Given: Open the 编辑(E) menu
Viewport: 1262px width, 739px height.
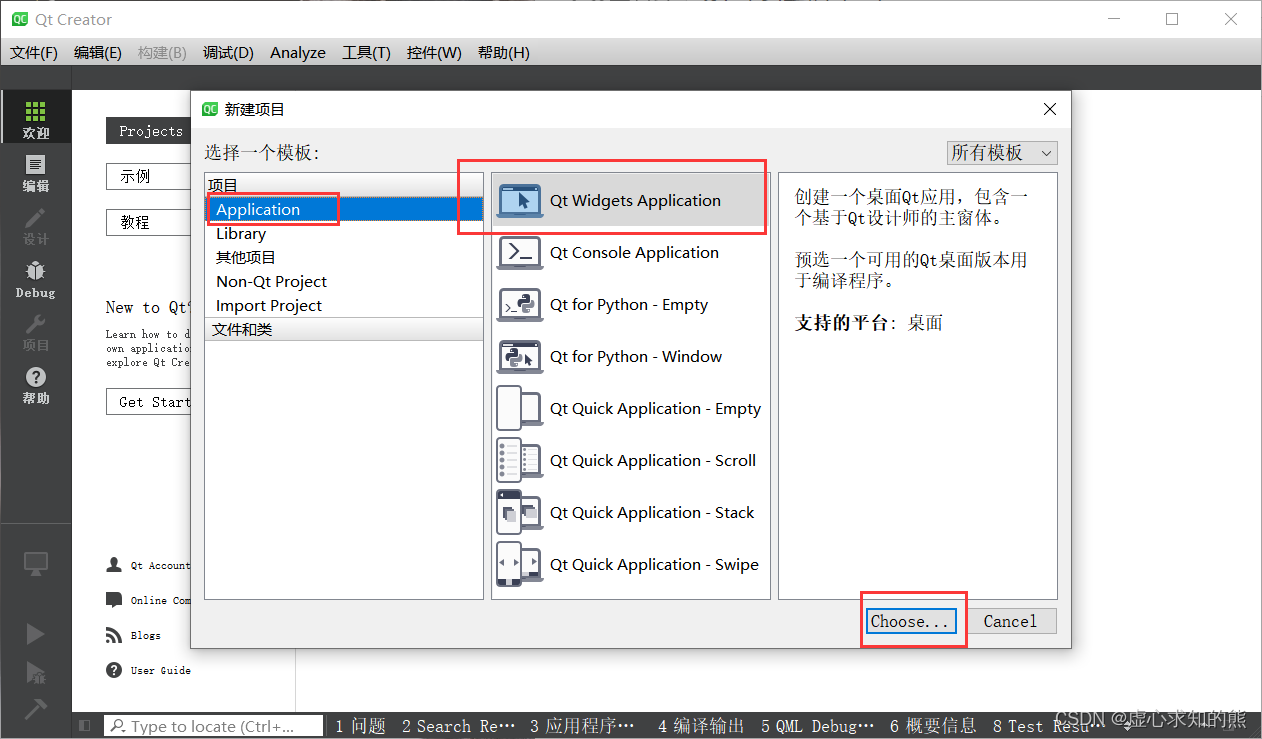Looking at the screenshot, I should pyautogui.click(x=98, y=52).
